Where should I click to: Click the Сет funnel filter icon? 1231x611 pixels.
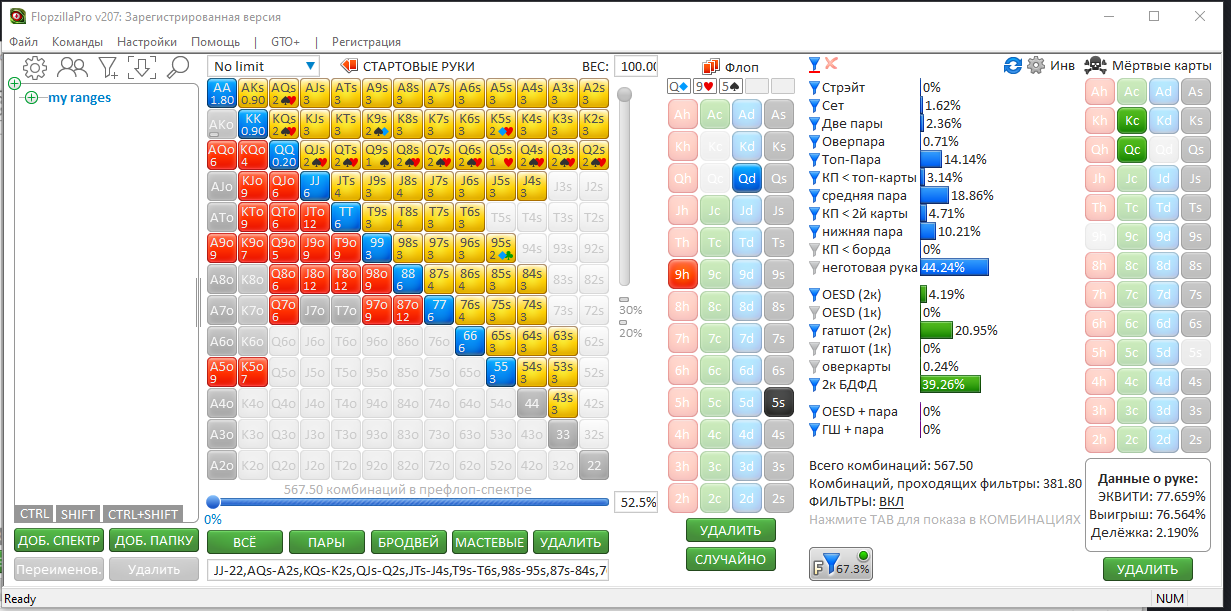(x=814, y=106)
